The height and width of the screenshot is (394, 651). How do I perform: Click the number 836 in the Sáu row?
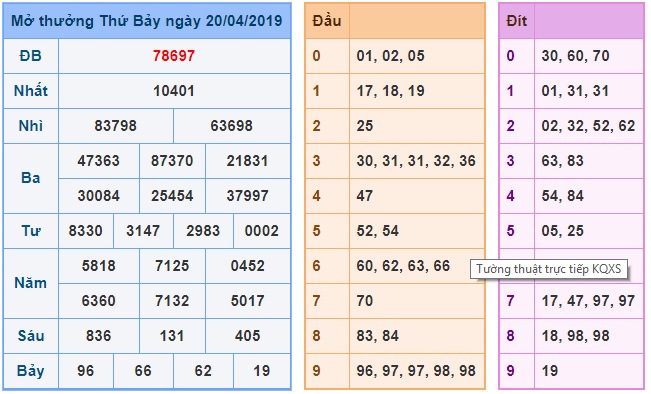(99, 335)
